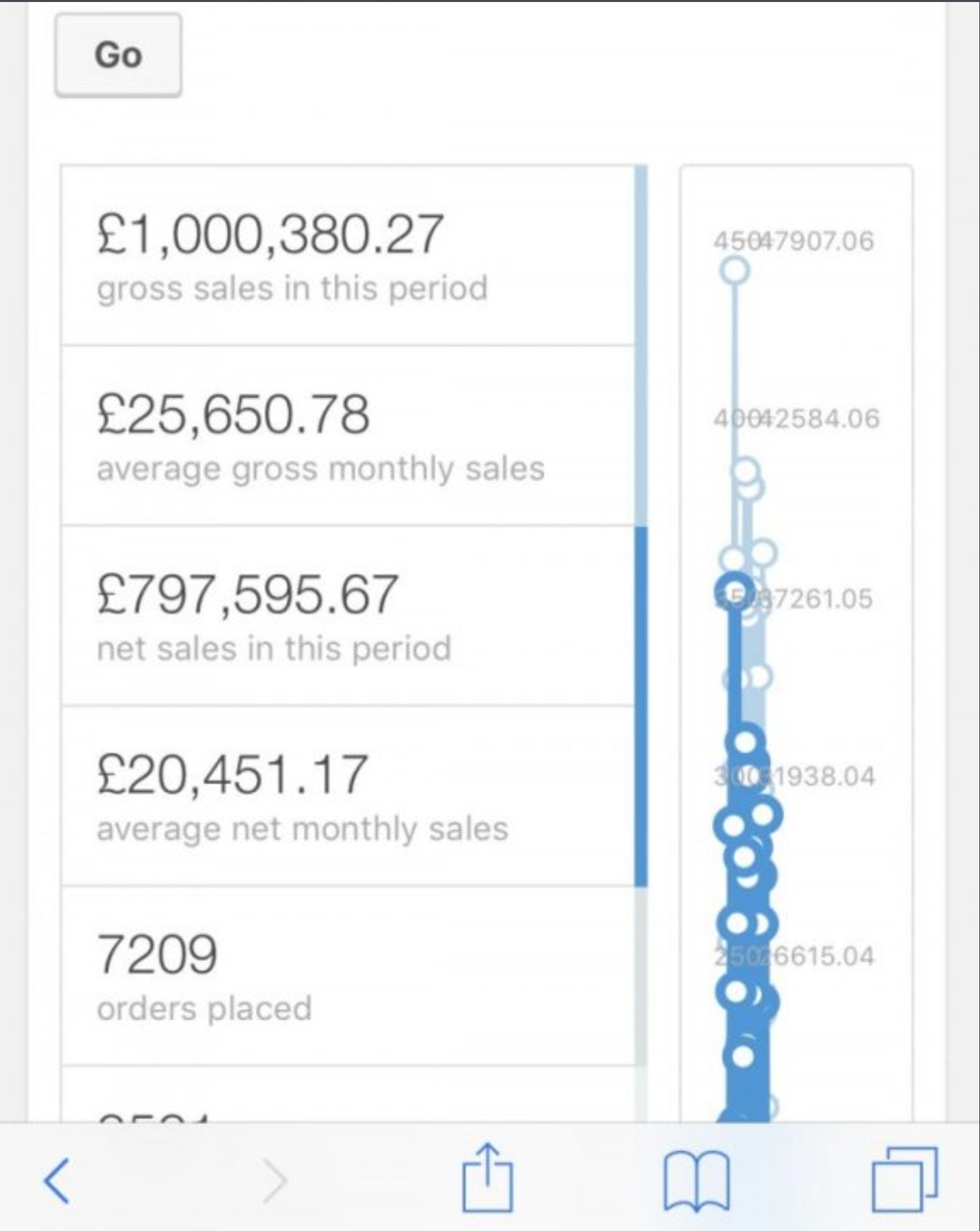This screenshot has width=980, height=1231.
Task: Open the Safari share sheet icon
Action: [487, 1177]
